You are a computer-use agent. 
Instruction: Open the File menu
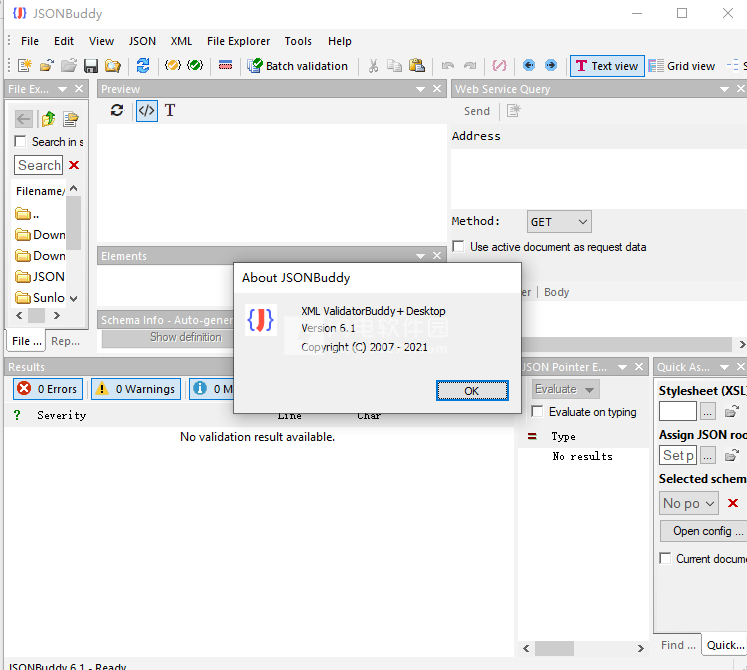coord(30,41)
